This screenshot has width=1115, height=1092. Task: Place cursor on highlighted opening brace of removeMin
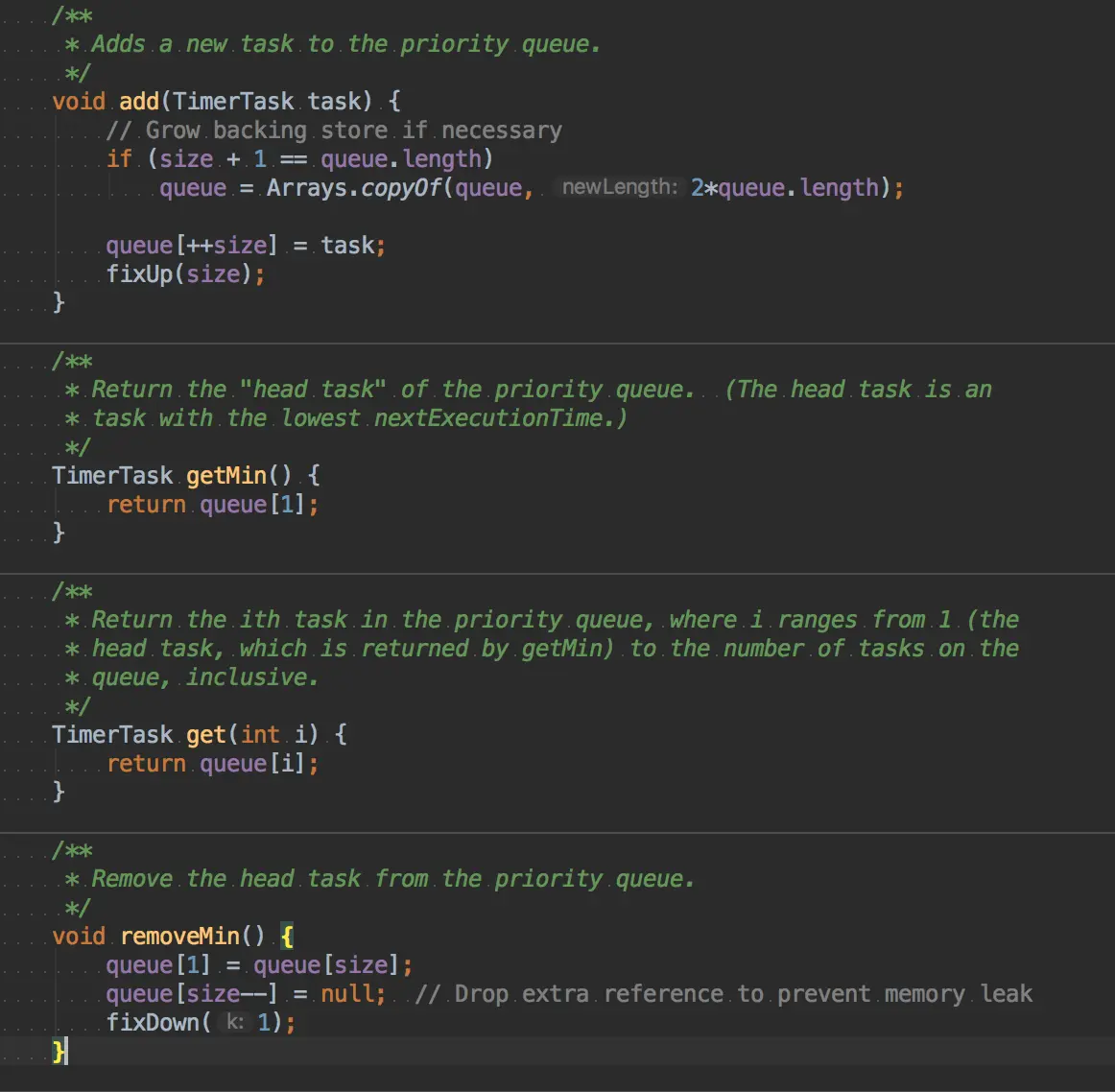point(287,936)
